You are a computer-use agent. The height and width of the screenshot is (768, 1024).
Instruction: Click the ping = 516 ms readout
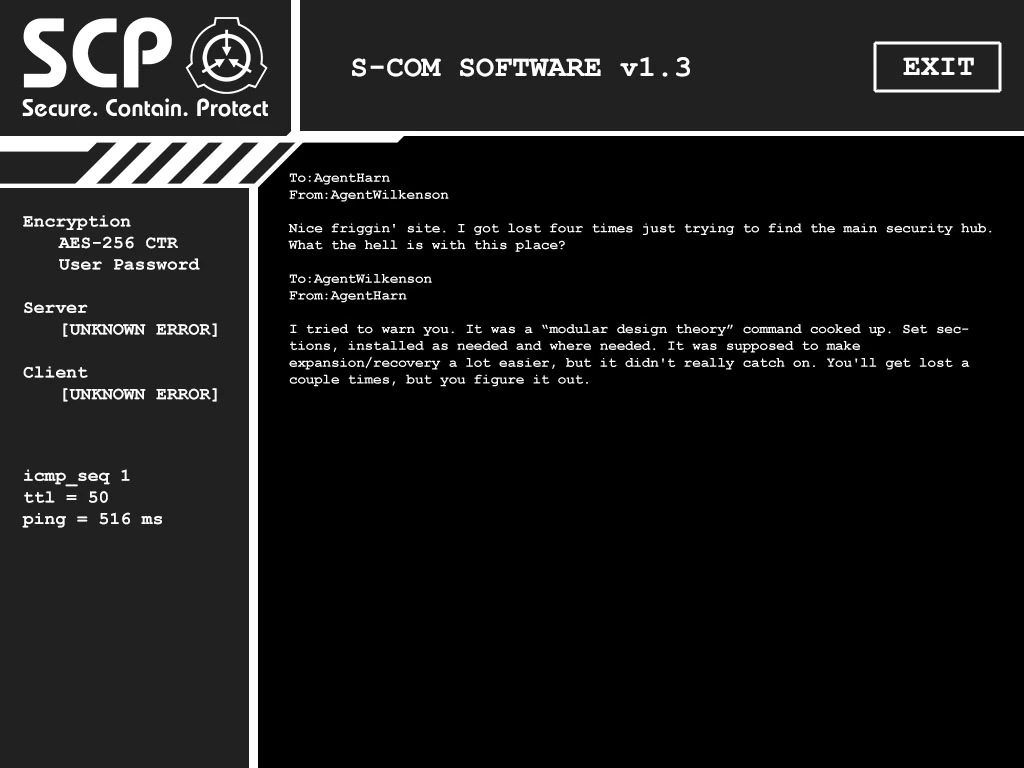(93, 519)
